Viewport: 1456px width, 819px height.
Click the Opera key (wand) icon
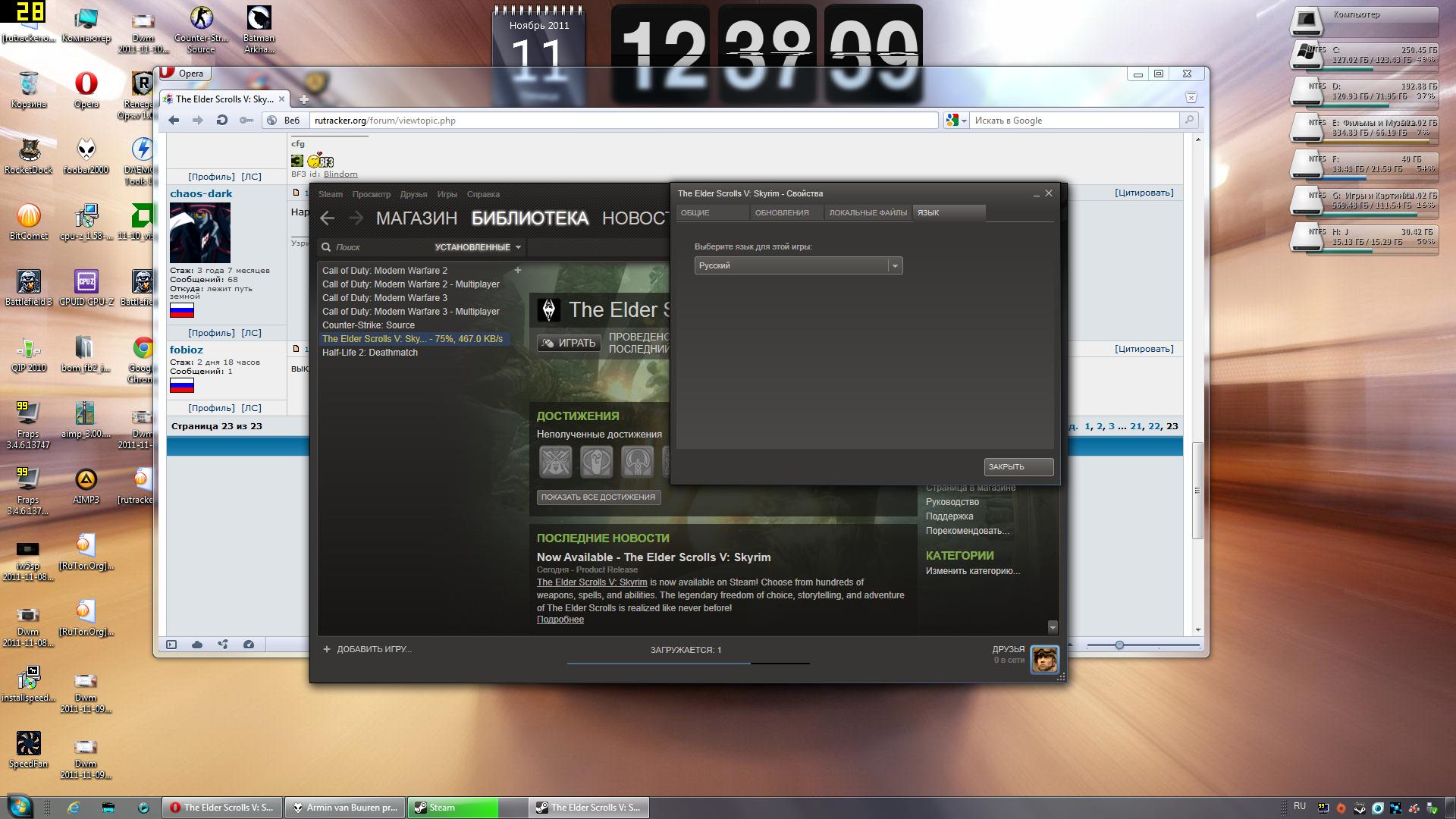246,120
